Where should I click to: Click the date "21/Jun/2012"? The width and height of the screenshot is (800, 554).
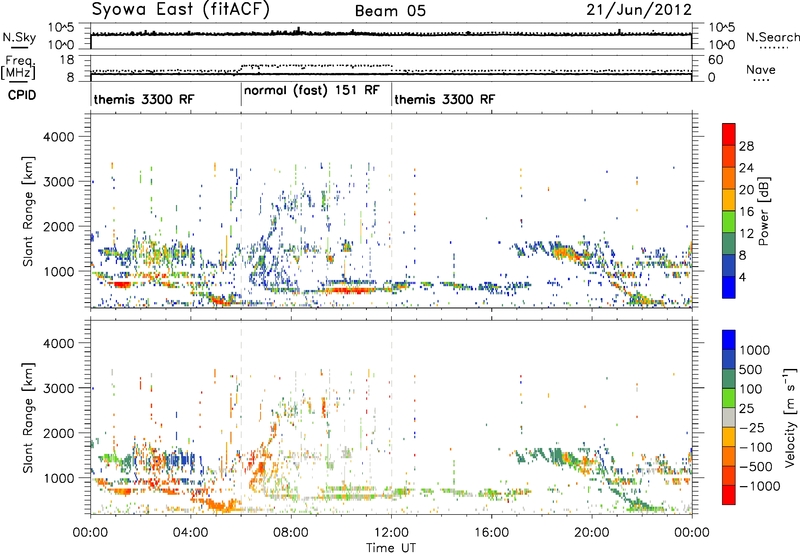pyautogui.click(x=639, y=10)
